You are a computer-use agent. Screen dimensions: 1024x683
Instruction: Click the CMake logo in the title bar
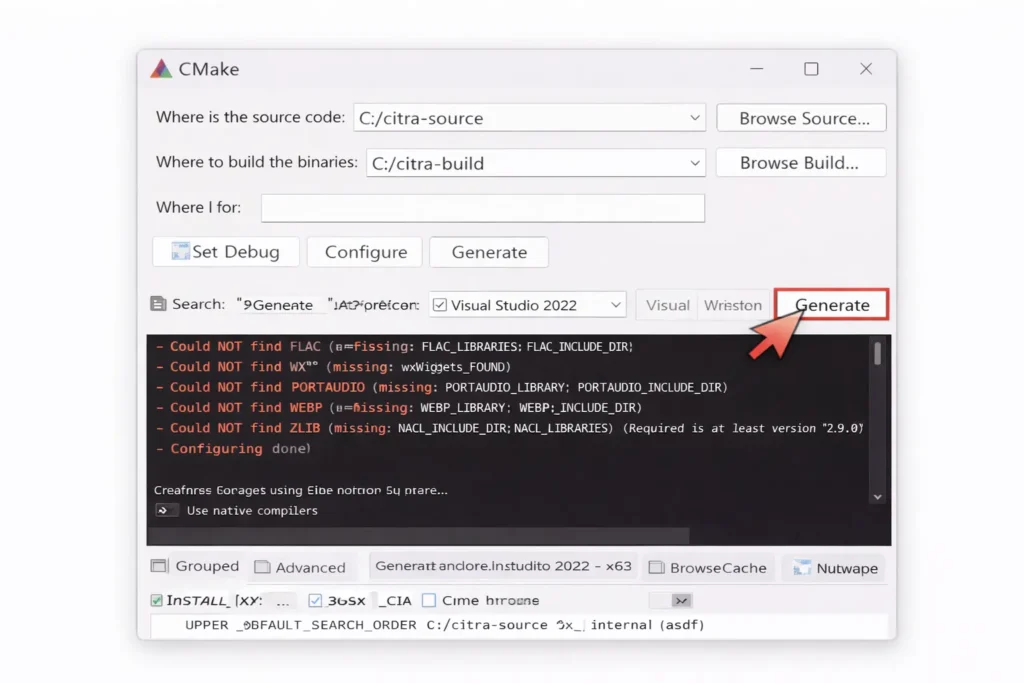pyautogui.click(x=161, y=69)
